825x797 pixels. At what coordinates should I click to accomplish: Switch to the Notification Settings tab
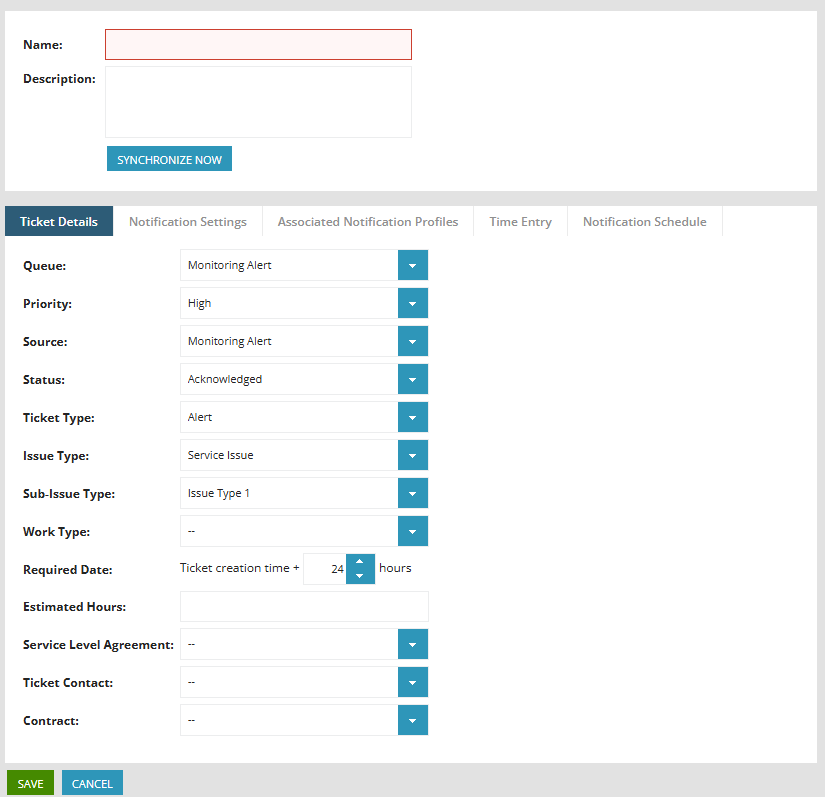tap(188, 222)
